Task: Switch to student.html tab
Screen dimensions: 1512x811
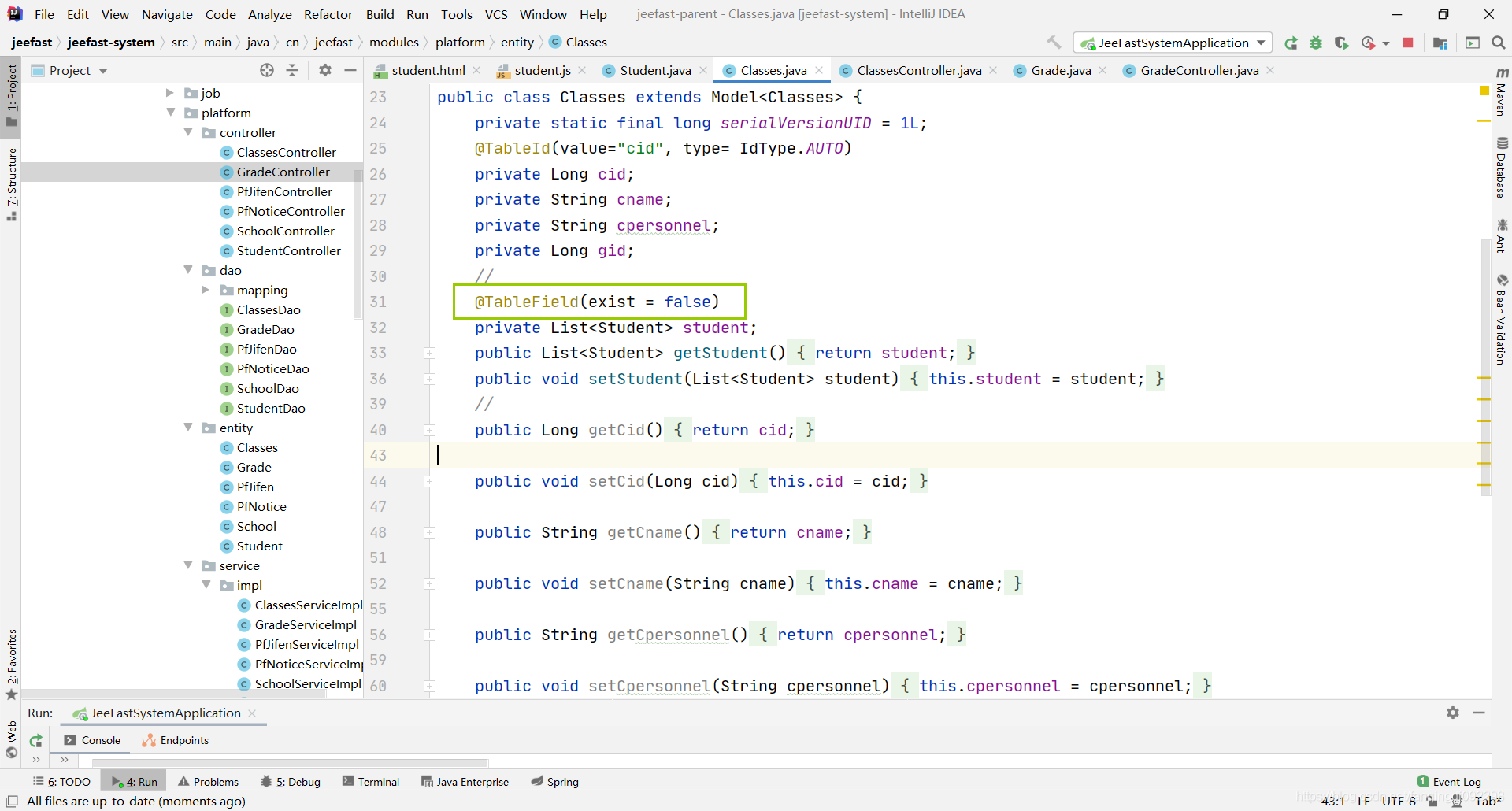Action: click(428, 70)
